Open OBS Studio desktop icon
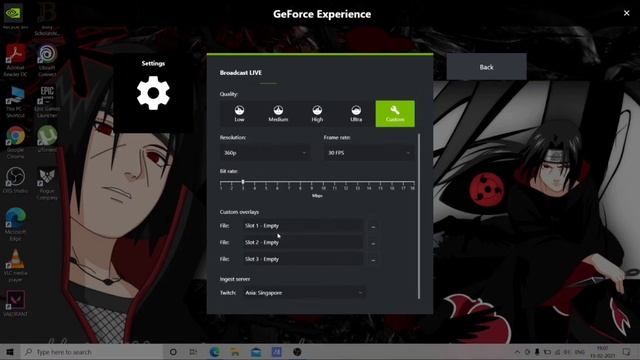 pos(16,180)
